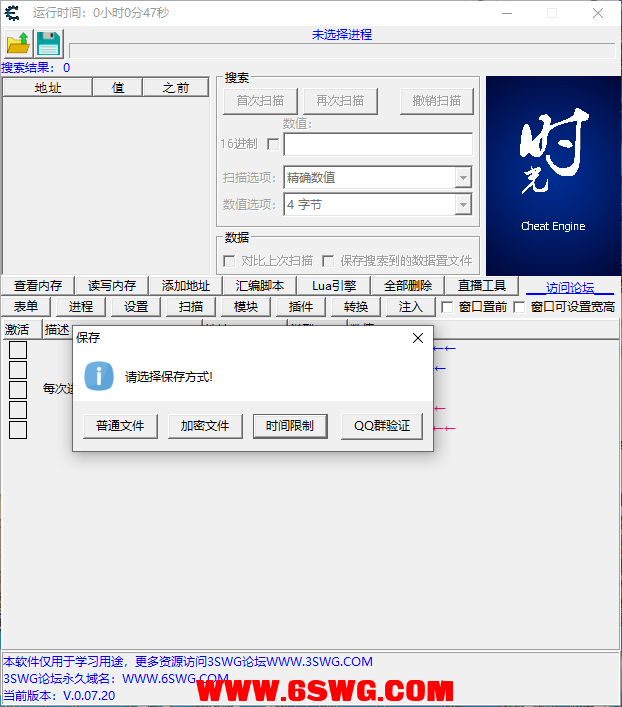Choose 加密文件 save option
This screenshot has height=707, width=622.
coord(205,426)
